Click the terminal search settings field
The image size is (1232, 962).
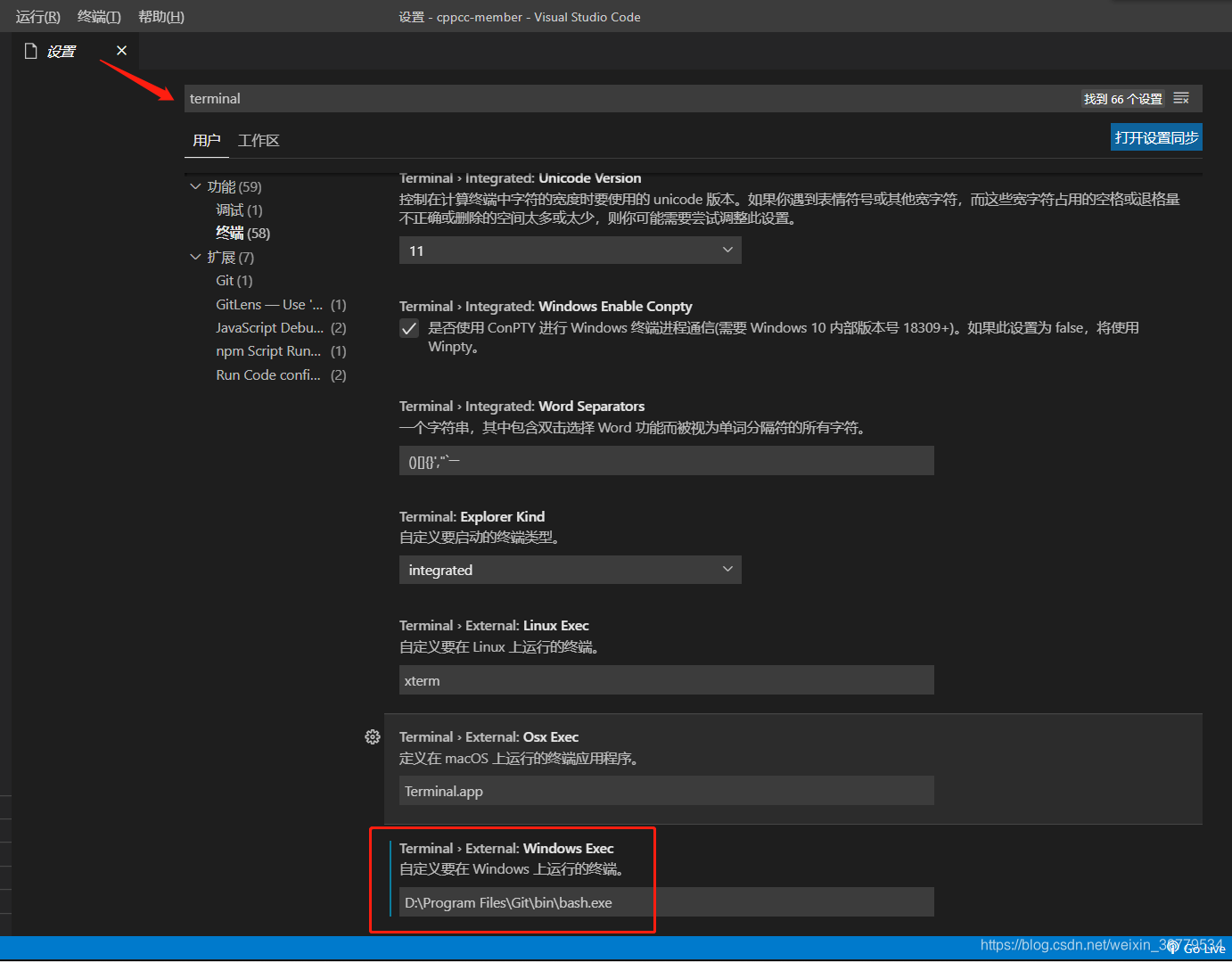click(x=631, y=98)
